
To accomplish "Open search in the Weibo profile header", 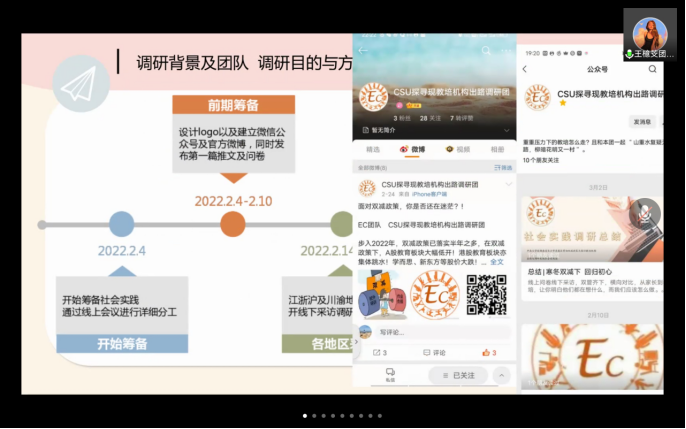I will pos(486,50).
